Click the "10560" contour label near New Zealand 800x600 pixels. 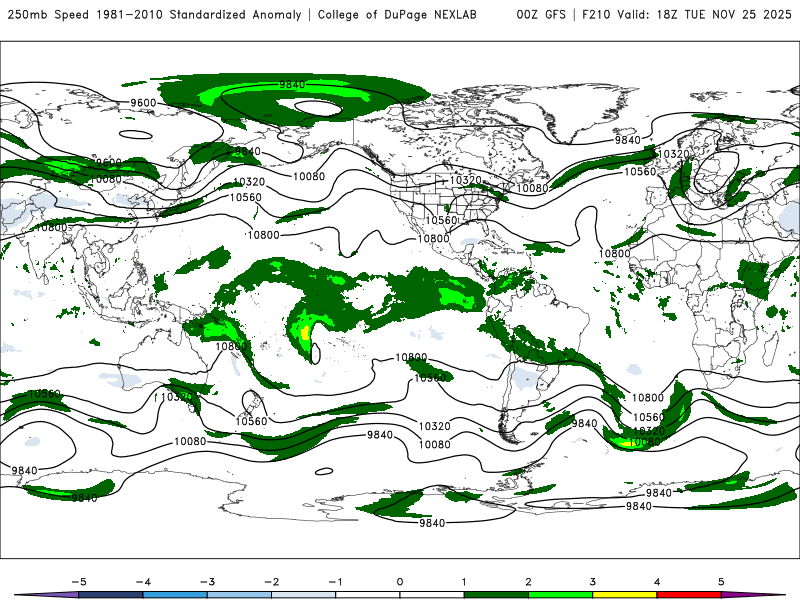[x=251, y=421]
